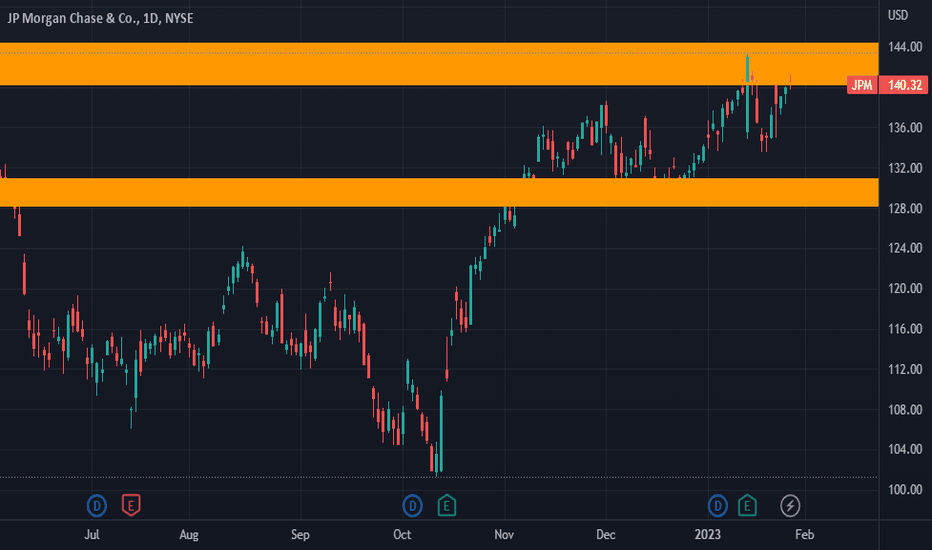The width and height of the screenshot is (932, 550).
Task: Select the lower orange support zone
Action: (x=439, y=192)
